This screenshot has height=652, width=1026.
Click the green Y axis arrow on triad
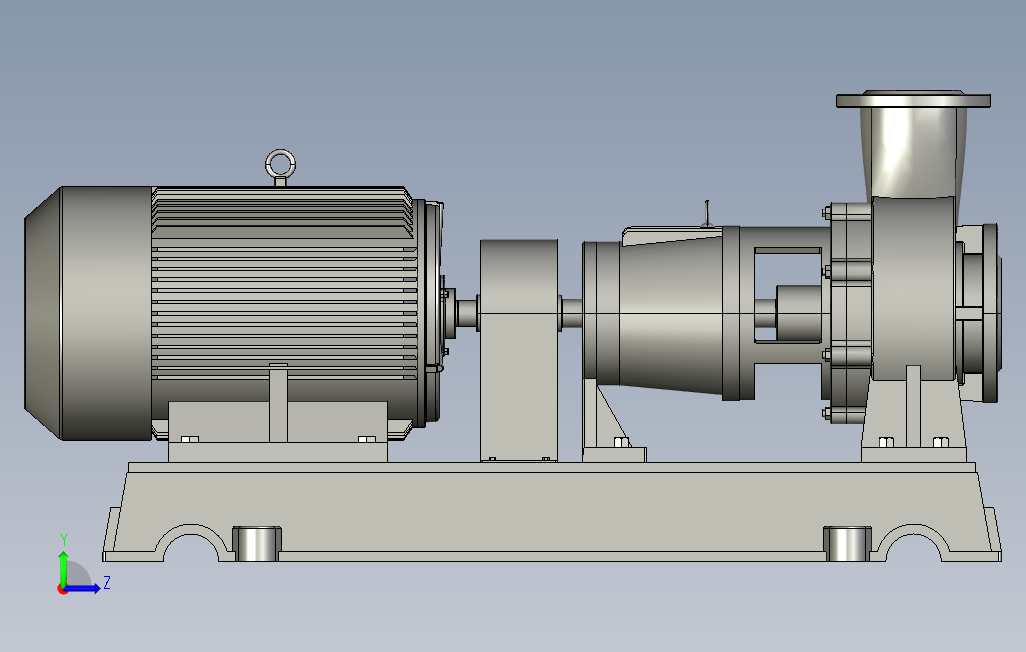(63, 568)
